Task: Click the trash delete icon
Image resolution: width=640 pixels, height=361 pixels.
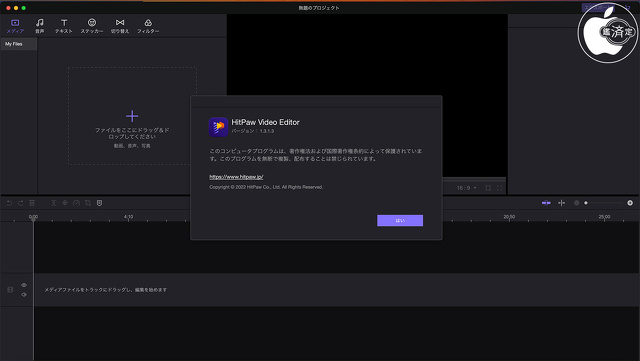Action: pyautogui.click(x=32, y=203)
